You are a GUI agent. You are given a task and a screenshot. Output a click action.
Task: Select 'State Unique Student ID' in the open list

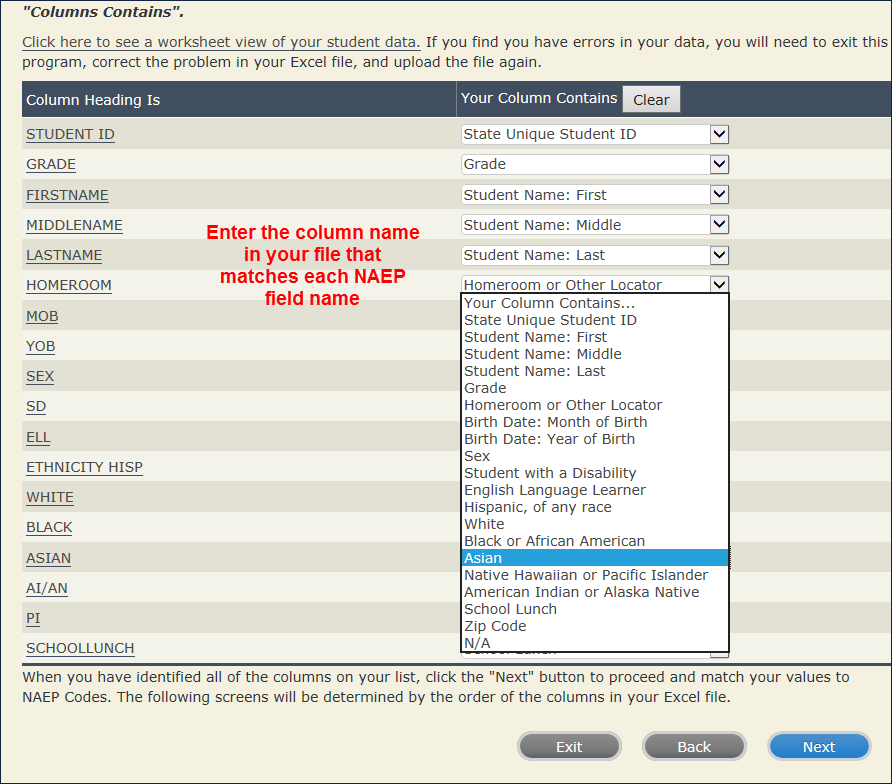click(x=595, y=320)
